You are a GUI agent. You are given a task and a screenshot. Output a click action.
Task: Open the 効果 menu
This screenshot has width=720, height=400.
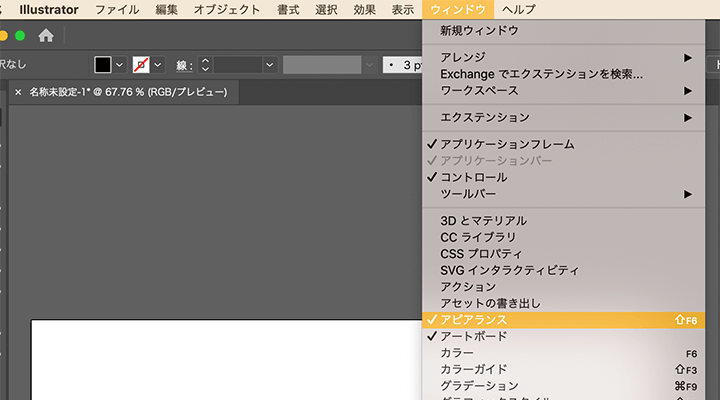tap(364, 9)
